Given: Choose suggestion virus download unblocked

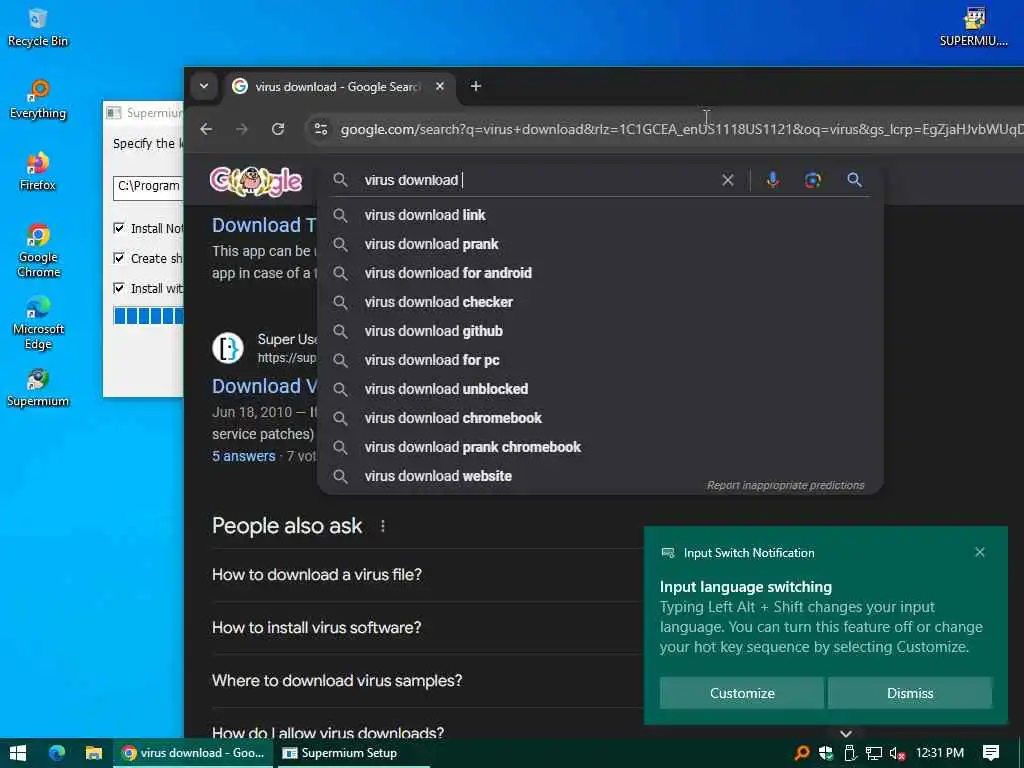Looking at the screenshot, I should [x=600, y=389].
